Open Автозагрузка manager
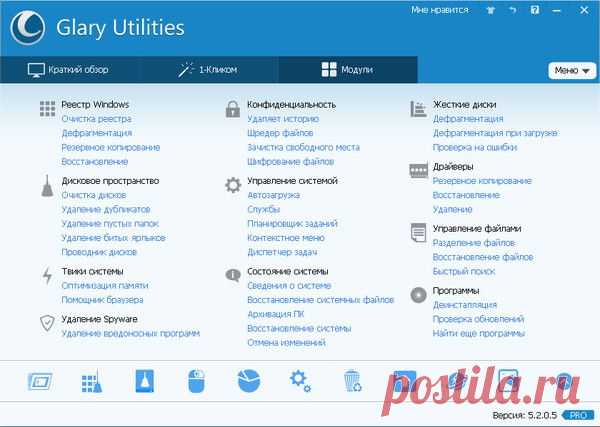This screenshot has width=600, height=427. click(x=274, y=195)
